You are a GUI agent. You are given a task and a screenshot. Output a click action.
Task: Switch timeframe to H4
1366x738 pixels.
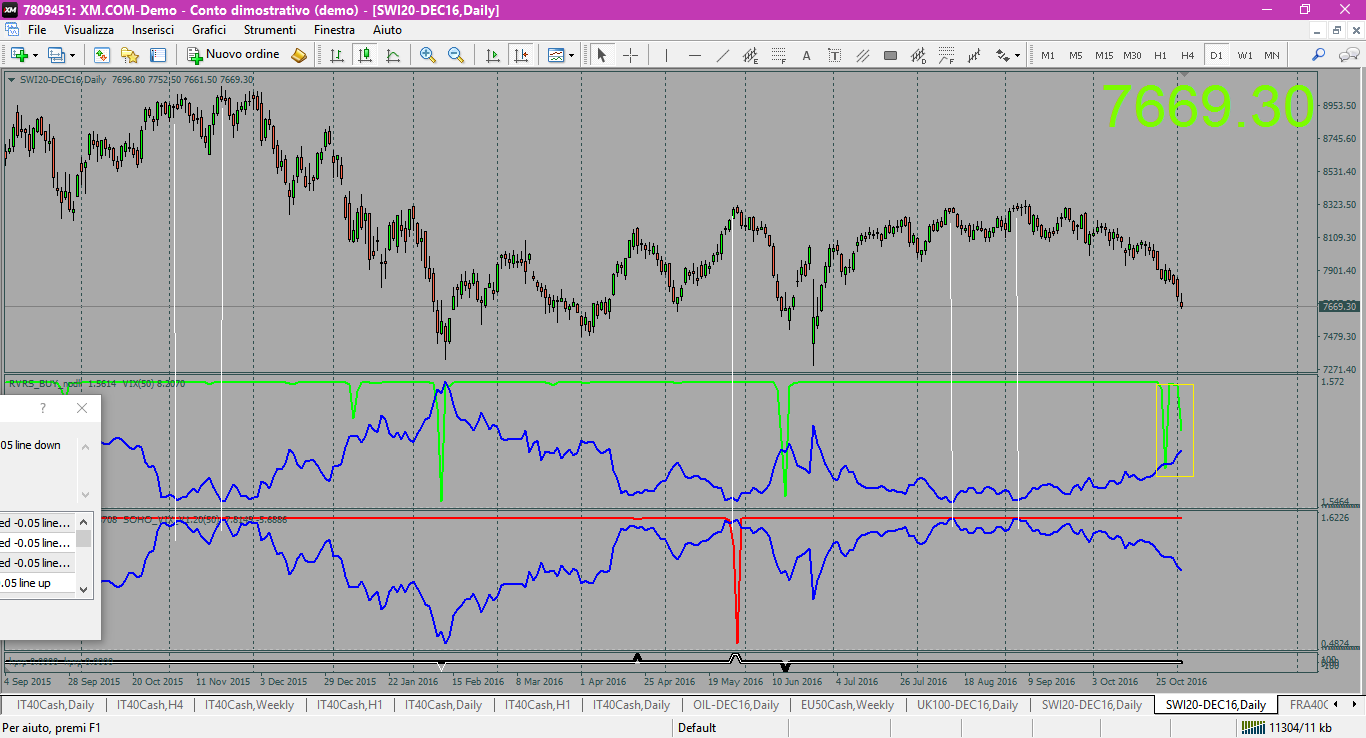1188,55
